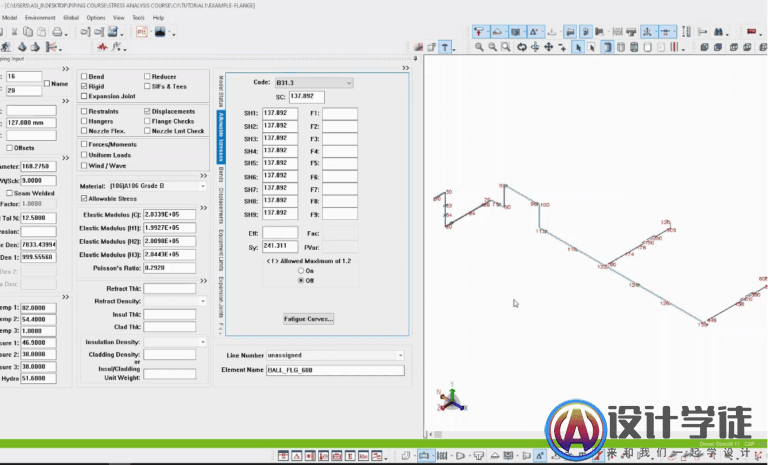768x465 pixels.
Task: Switch to the Allowable Stresses side tab
Action: point(220,137)
